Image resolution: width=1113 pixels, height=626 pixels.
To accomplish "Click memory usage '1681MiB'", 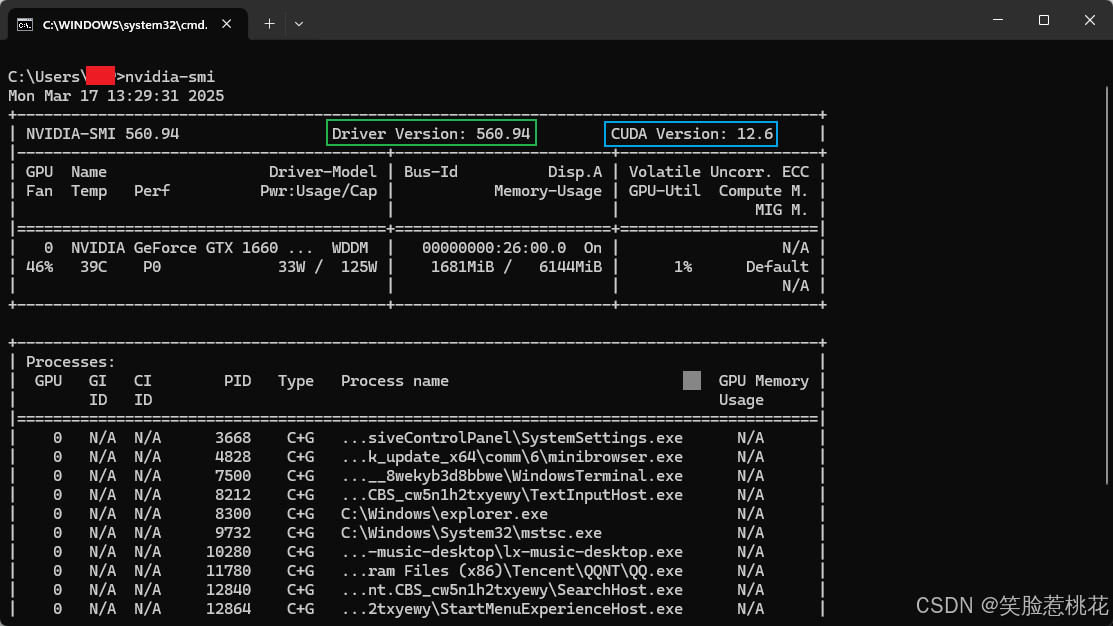I will [462, 267].
